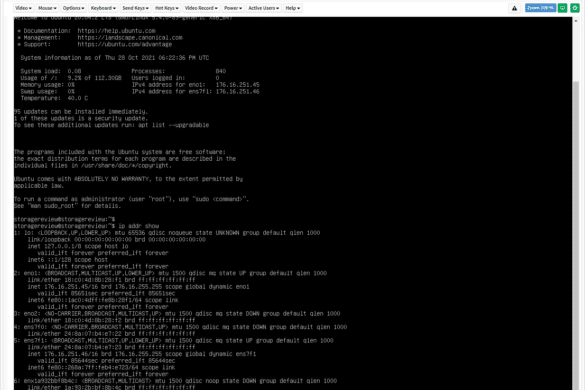This screenshot has width=585, height=390.
Task: Click the 'System information as of' line
Action: pos(115,58)
